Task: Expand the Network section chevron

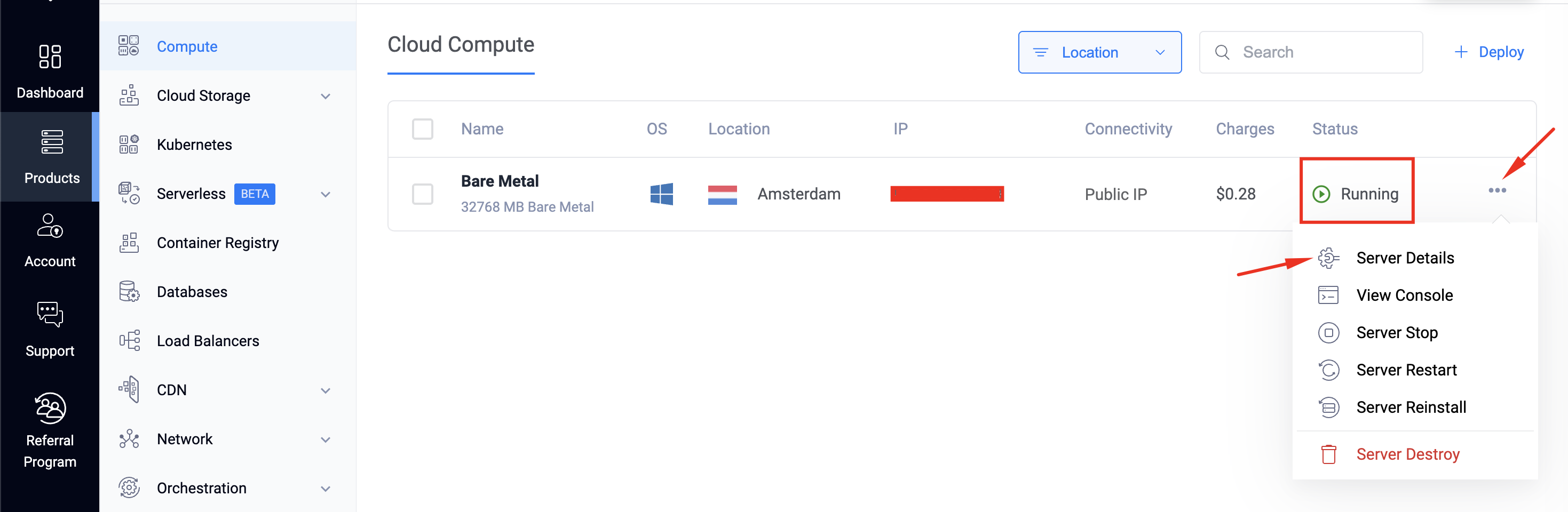Action: tap(326, 439)
